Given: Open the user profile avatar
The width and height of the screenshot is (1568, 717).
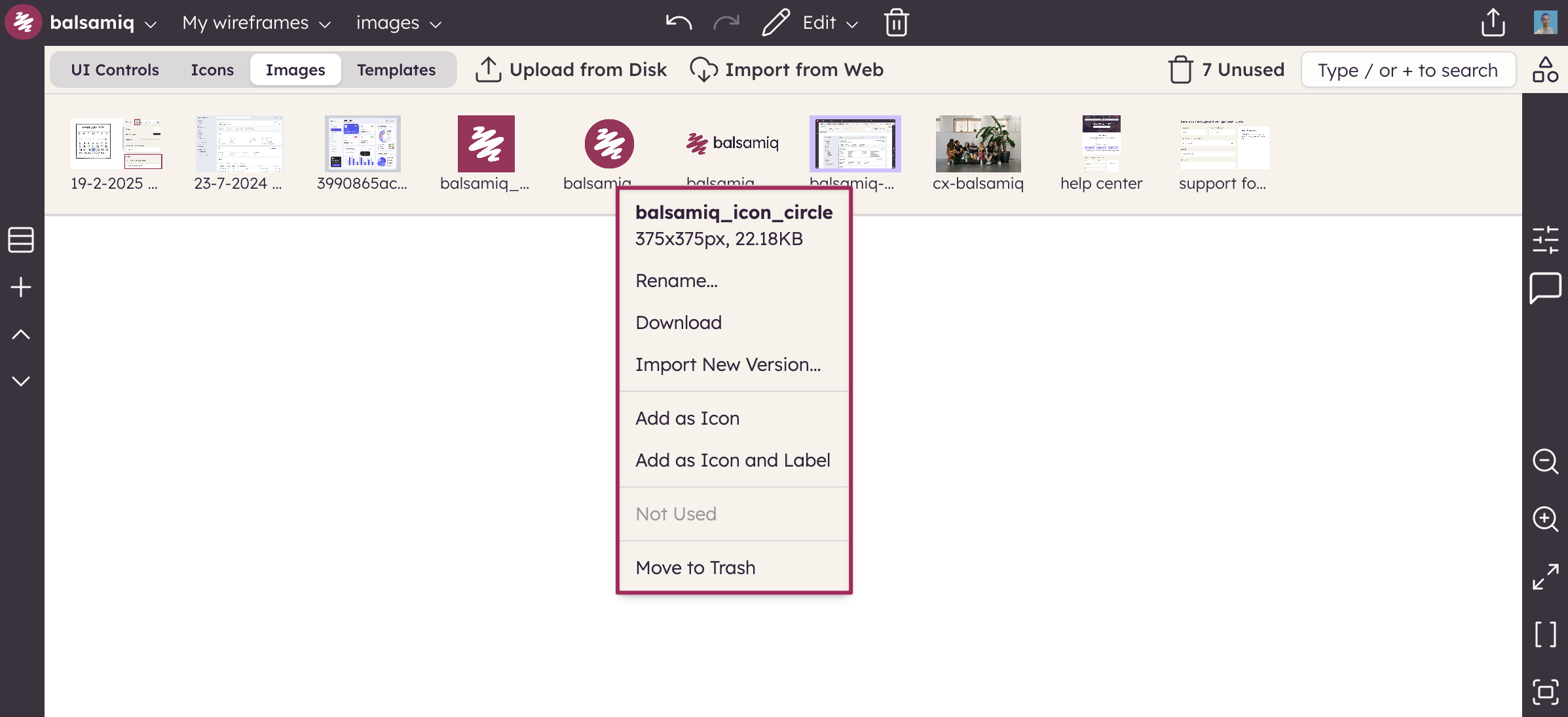Looking at the screenshot, I should click(1546, 23).
